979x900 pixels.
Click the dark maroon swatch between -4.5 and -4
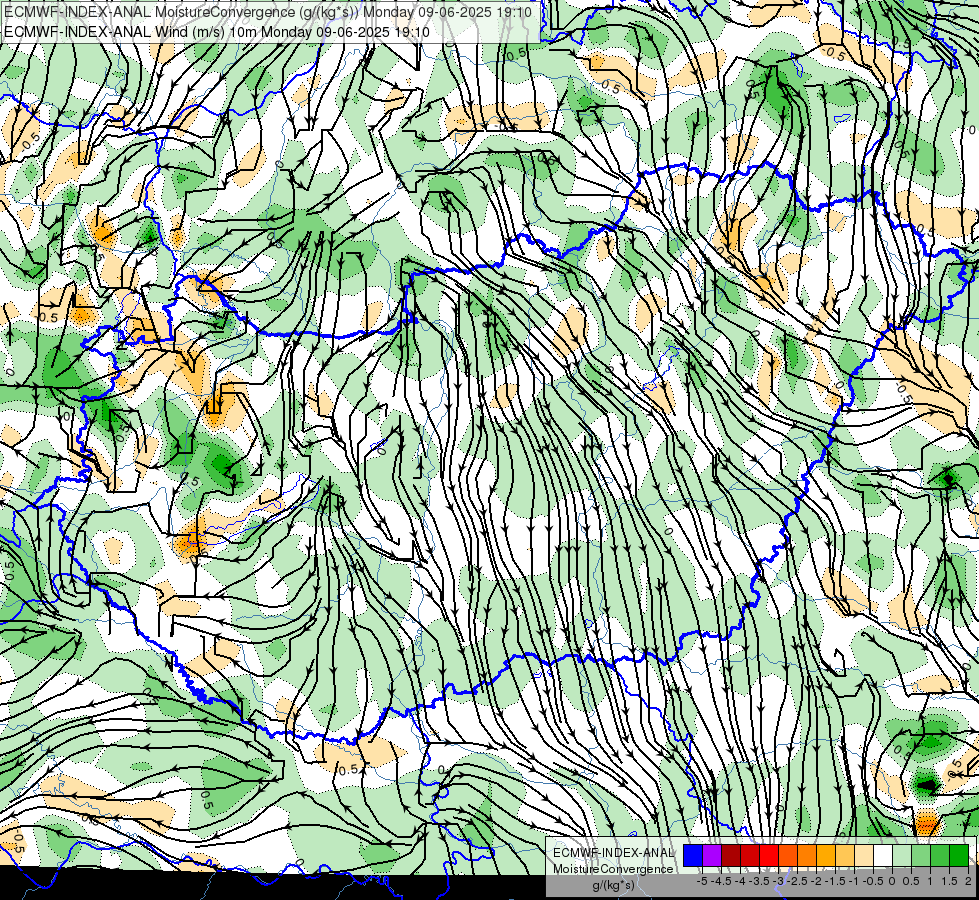click(x=731, y=855)
